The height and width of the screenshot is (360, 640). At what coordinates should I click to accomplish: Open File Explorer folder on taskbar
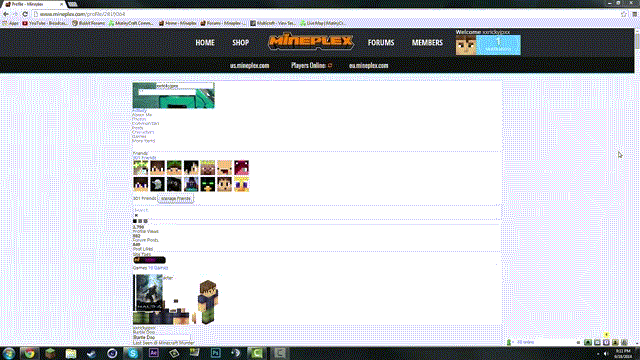click(71, 353)
